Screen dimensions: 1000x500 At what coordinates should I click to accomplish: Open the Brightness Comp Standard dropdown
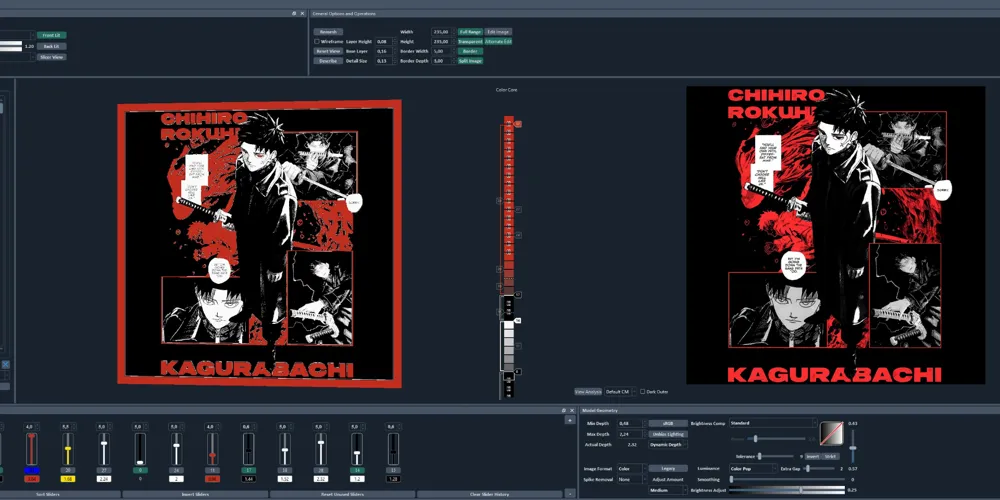tap(773, 423)
